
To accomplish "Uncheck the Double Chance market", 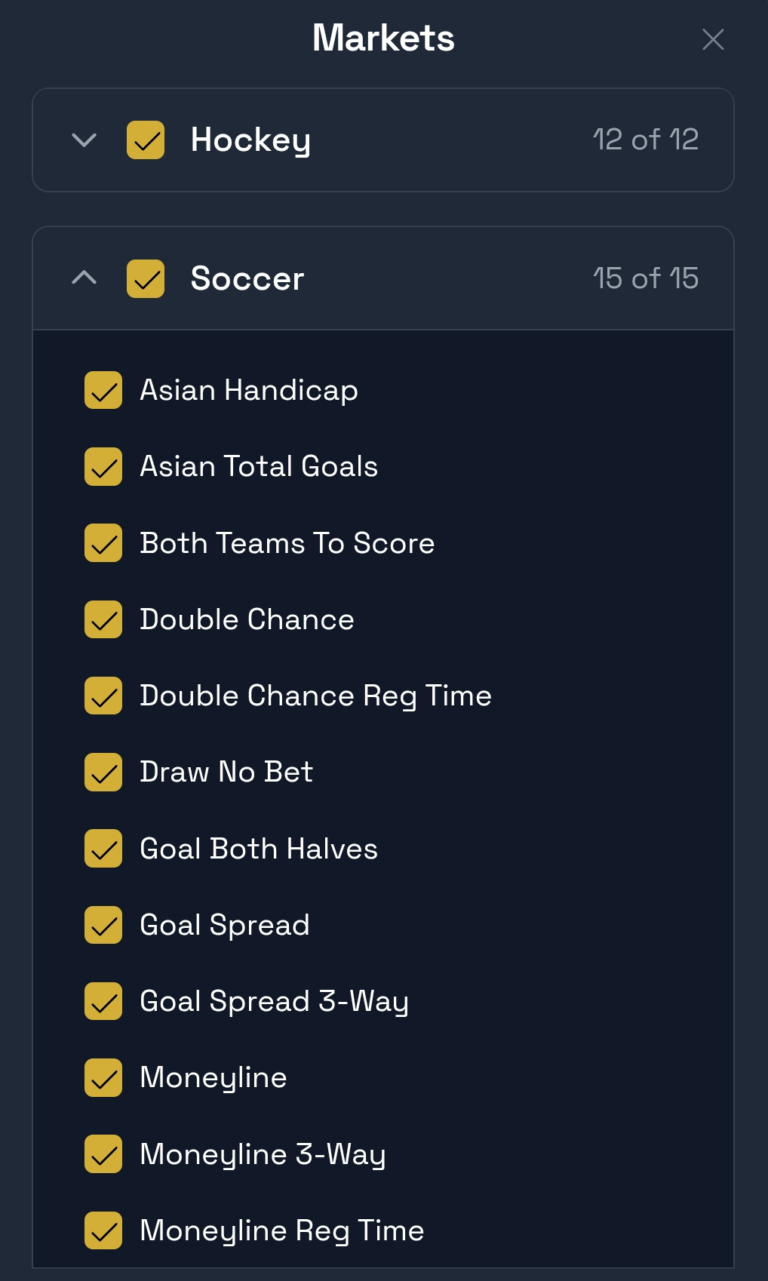I will pyautogui.click(x=103, y=619).
